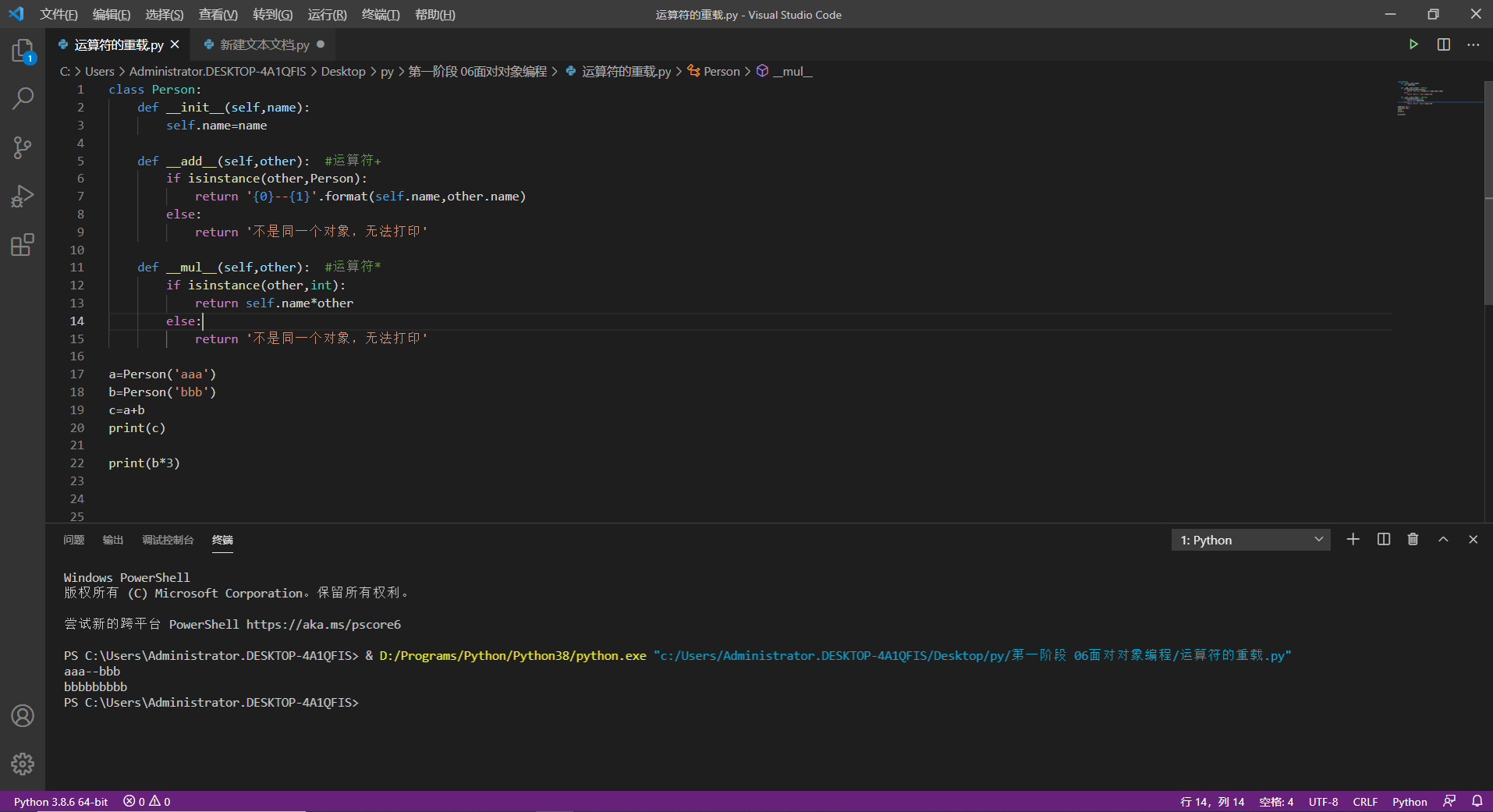Change end of line sequence CRLF

click(x=1365, y=801)
